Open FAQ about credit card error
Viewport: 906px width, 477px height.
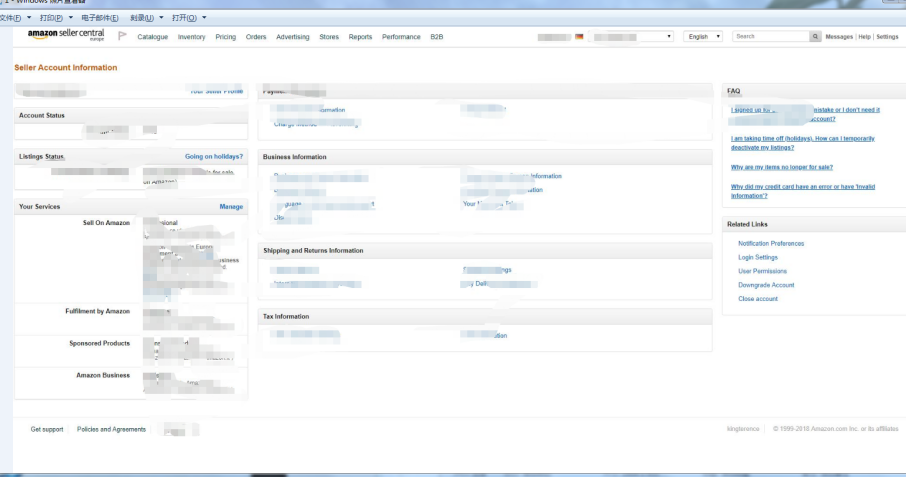(803, 191)
